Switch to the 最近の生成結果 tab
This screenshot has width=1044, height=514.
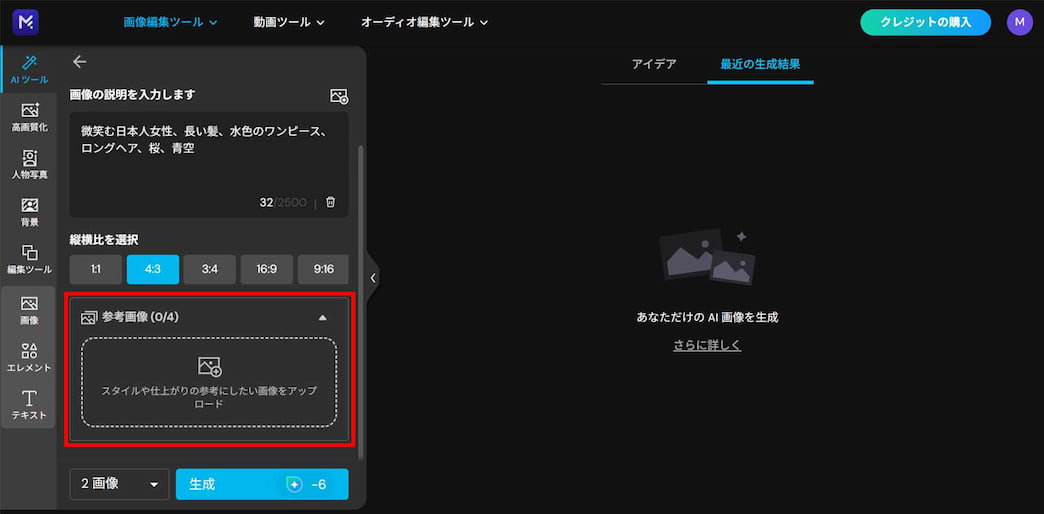click(x=760, y=65)
